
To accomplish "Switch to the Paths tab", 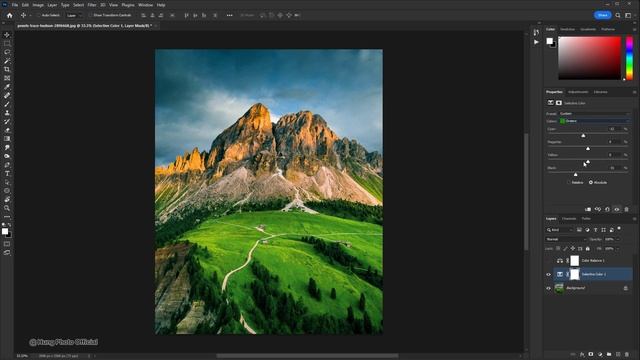I will point(586,219).
